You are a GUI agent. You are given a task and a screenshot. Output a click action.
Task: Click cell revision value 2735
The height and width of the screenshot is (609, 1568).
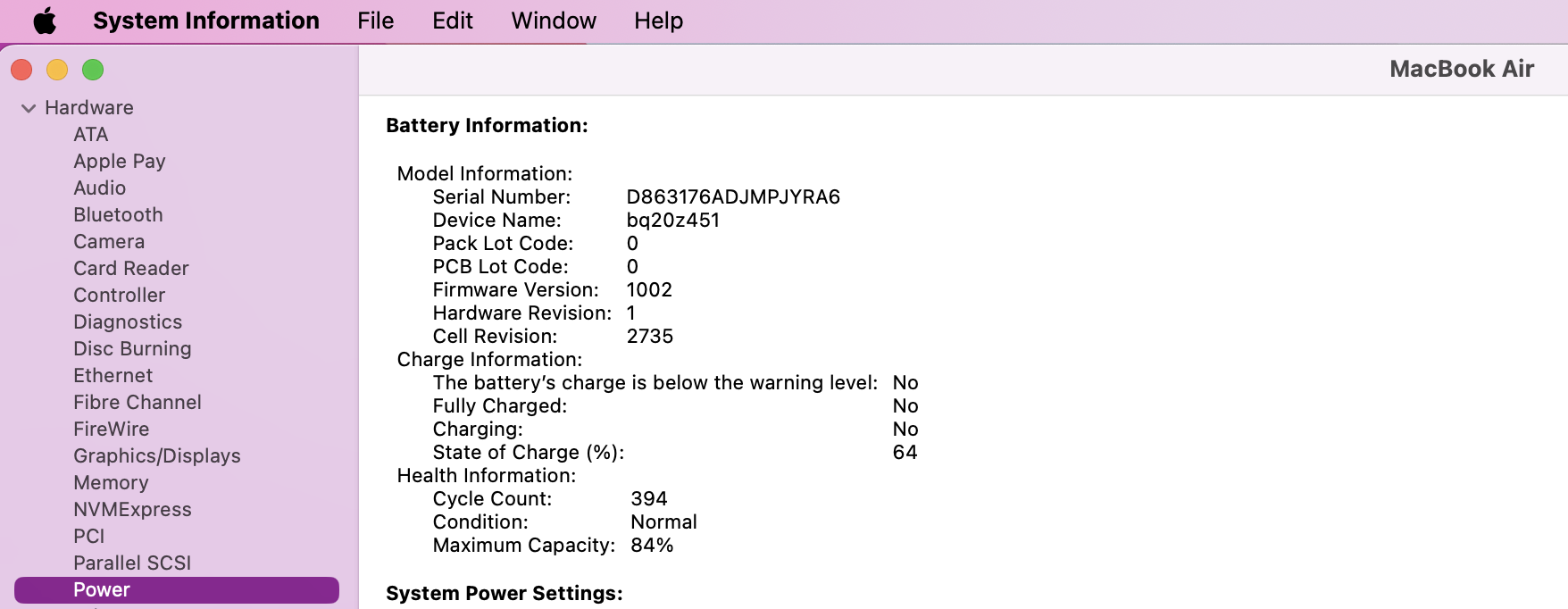(x=650, y=336)
